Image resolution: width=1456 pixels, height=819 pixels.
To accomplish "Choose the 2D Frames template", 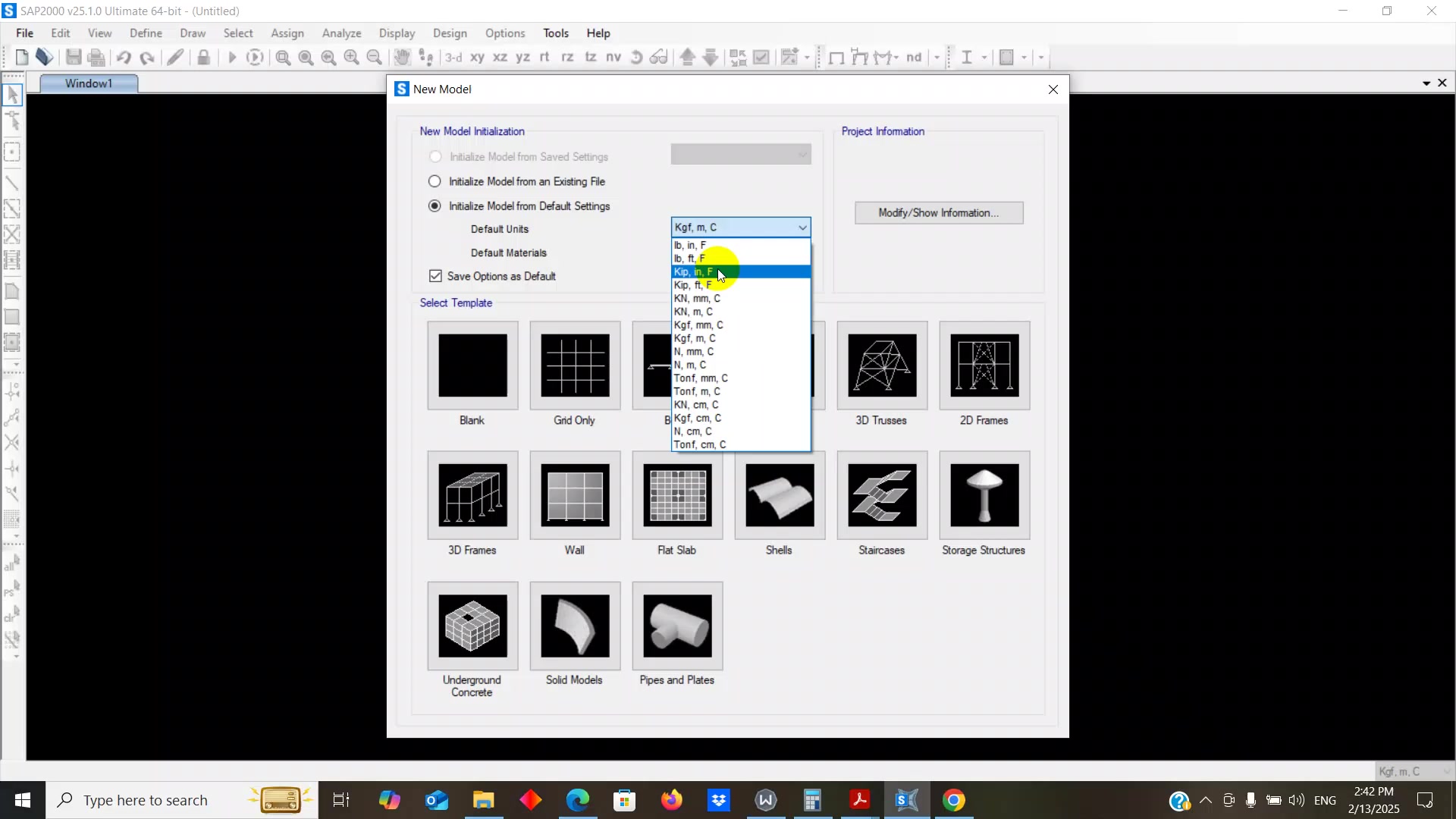I will tap(984, 366).
